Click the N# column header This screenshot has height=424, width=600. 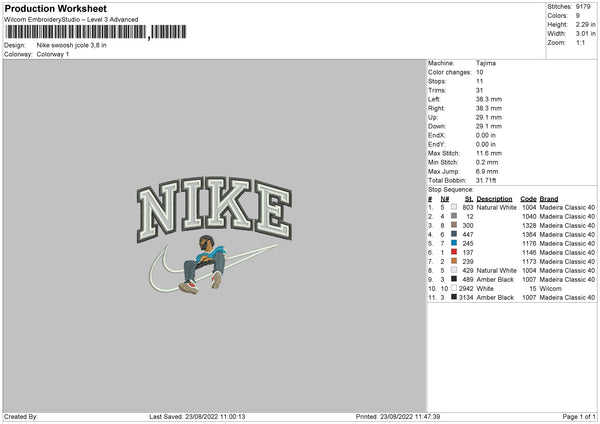coord(445,199)
